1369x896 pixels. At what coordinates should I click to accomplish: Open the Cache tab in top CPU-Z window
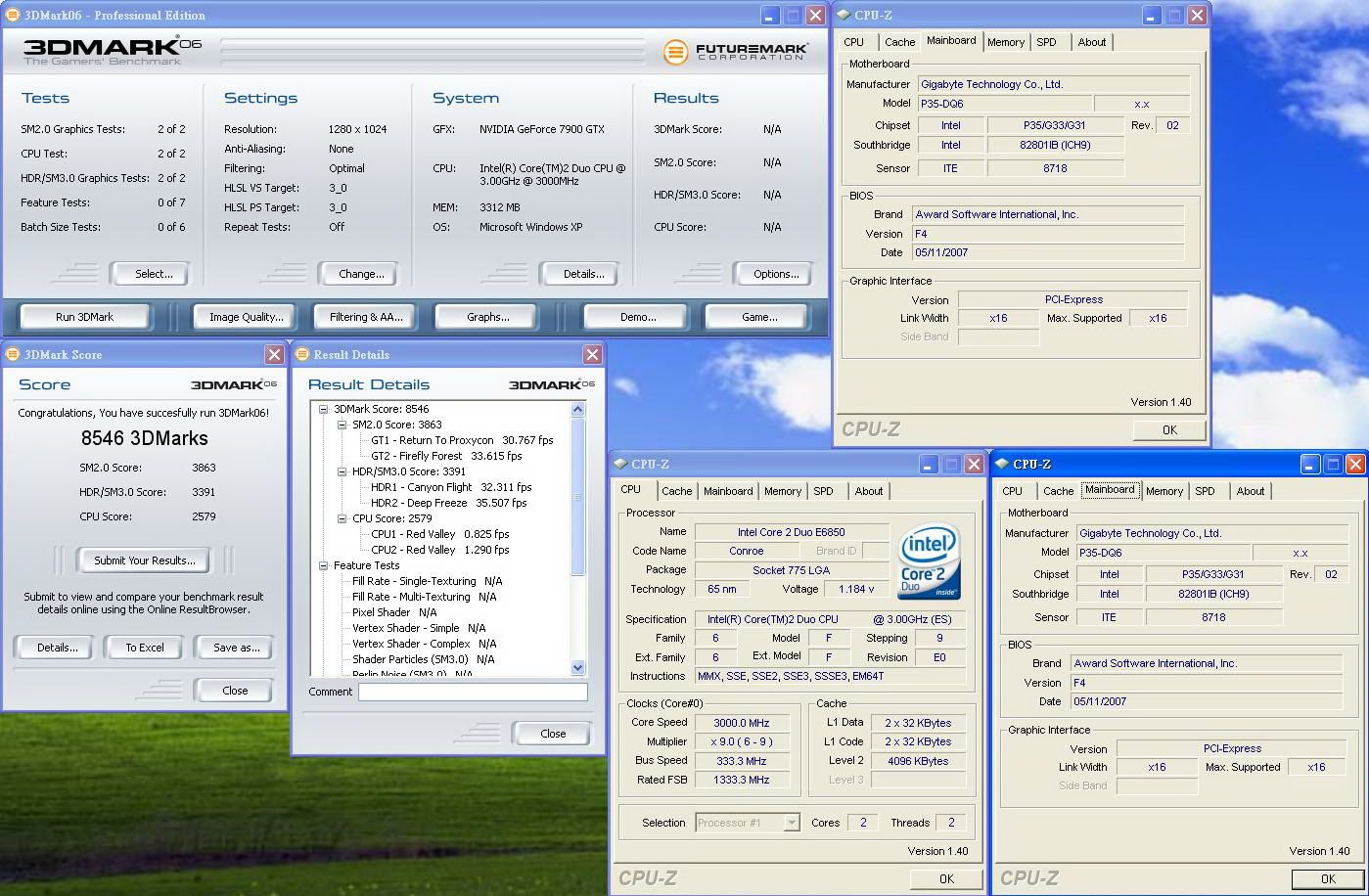[x=899, y=42]
